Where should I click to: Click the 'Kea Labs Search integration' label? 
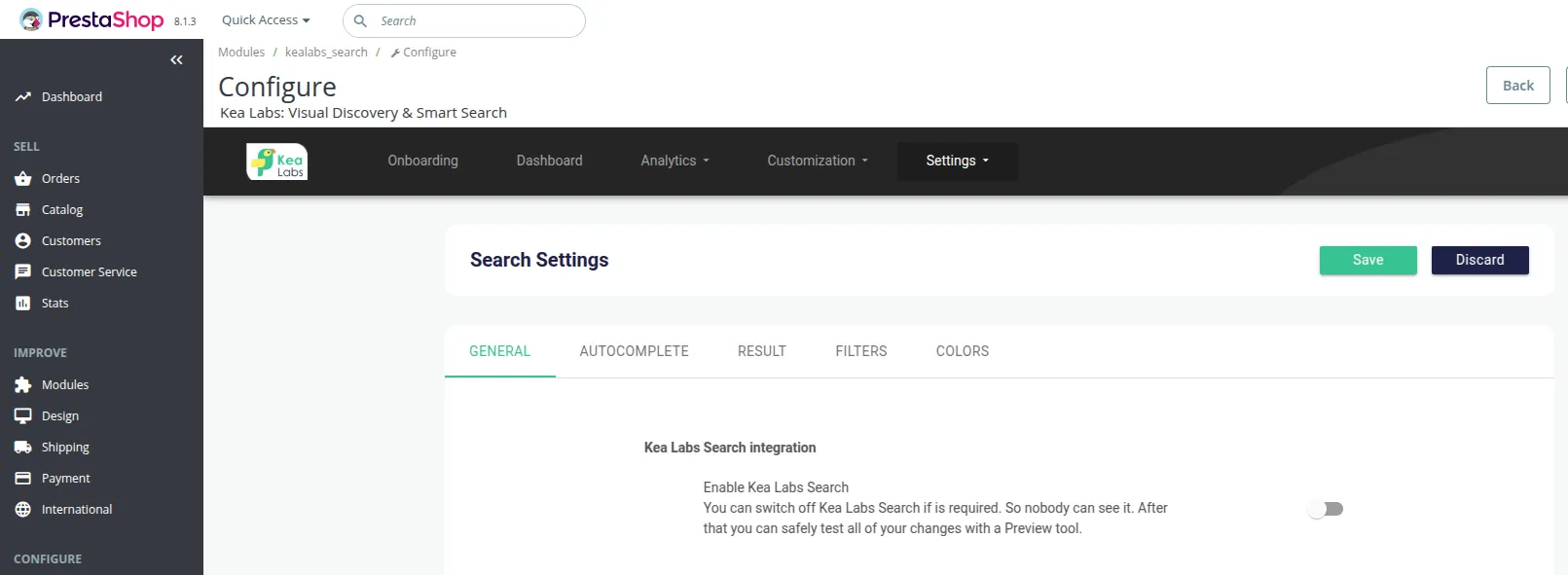click(x=730, y=448)
